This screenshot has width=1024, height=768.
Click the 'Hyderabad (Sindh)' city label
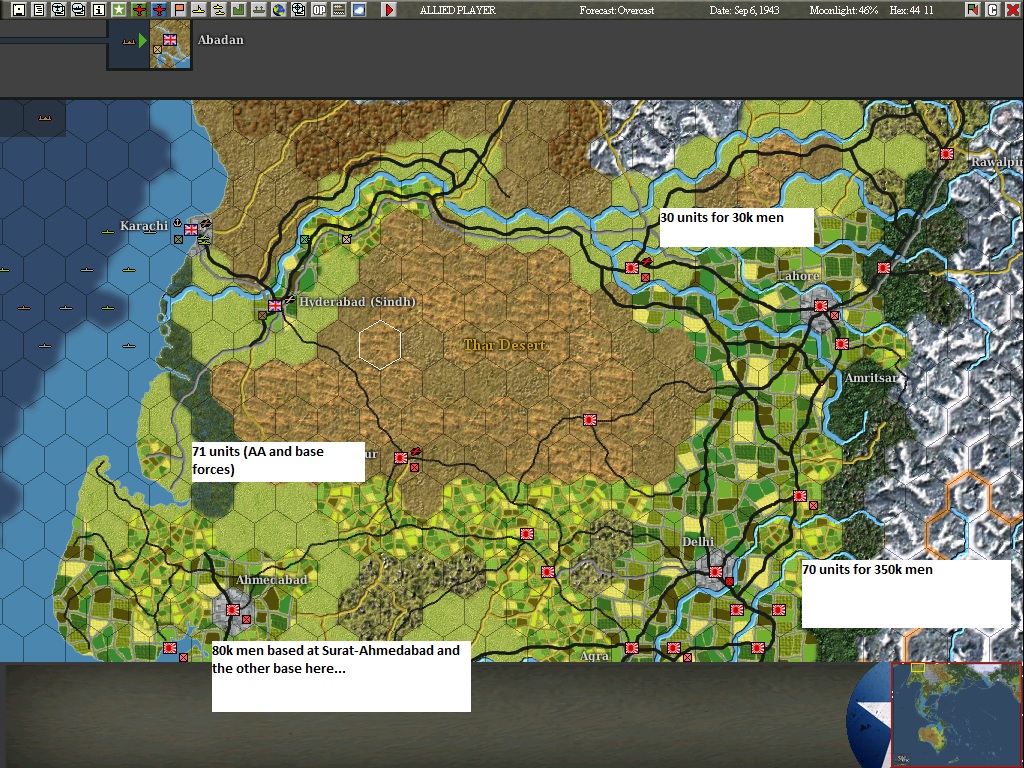click(357, 302)
